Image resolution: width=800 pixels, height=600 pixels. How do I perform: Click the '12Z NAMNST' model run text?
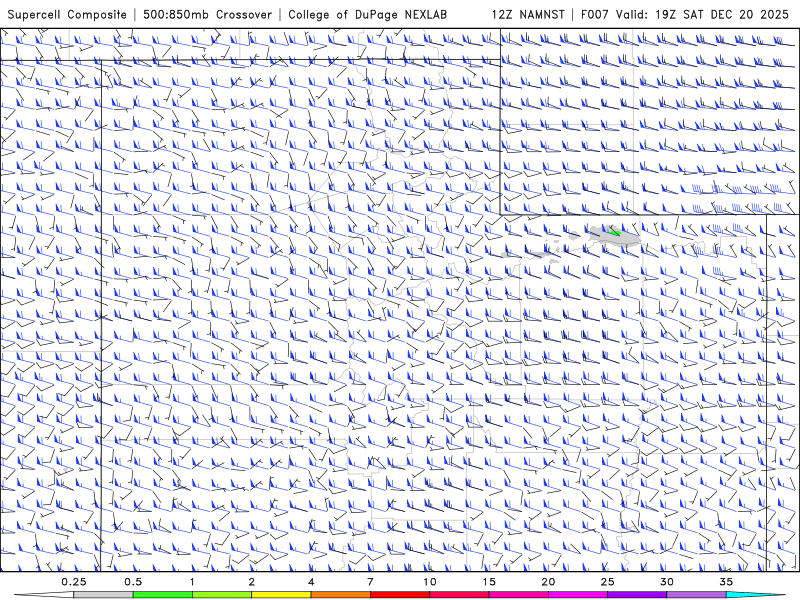pyautogui.click(x=528, y=15)
